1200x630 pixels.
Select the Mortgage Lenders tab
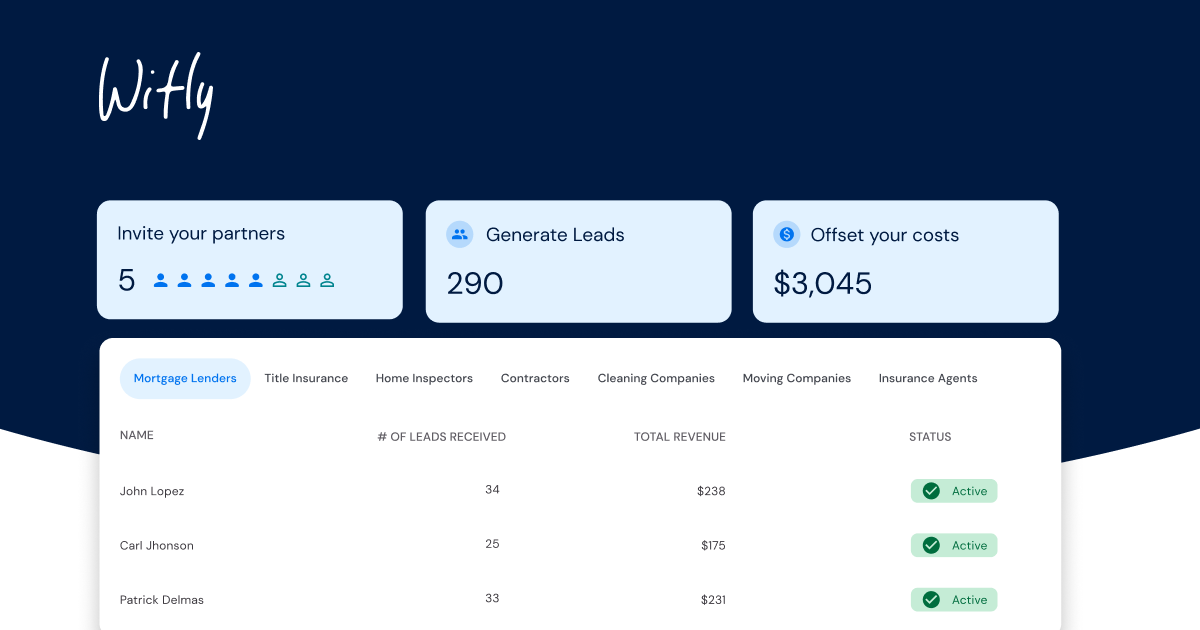click(x=185, y=379)
